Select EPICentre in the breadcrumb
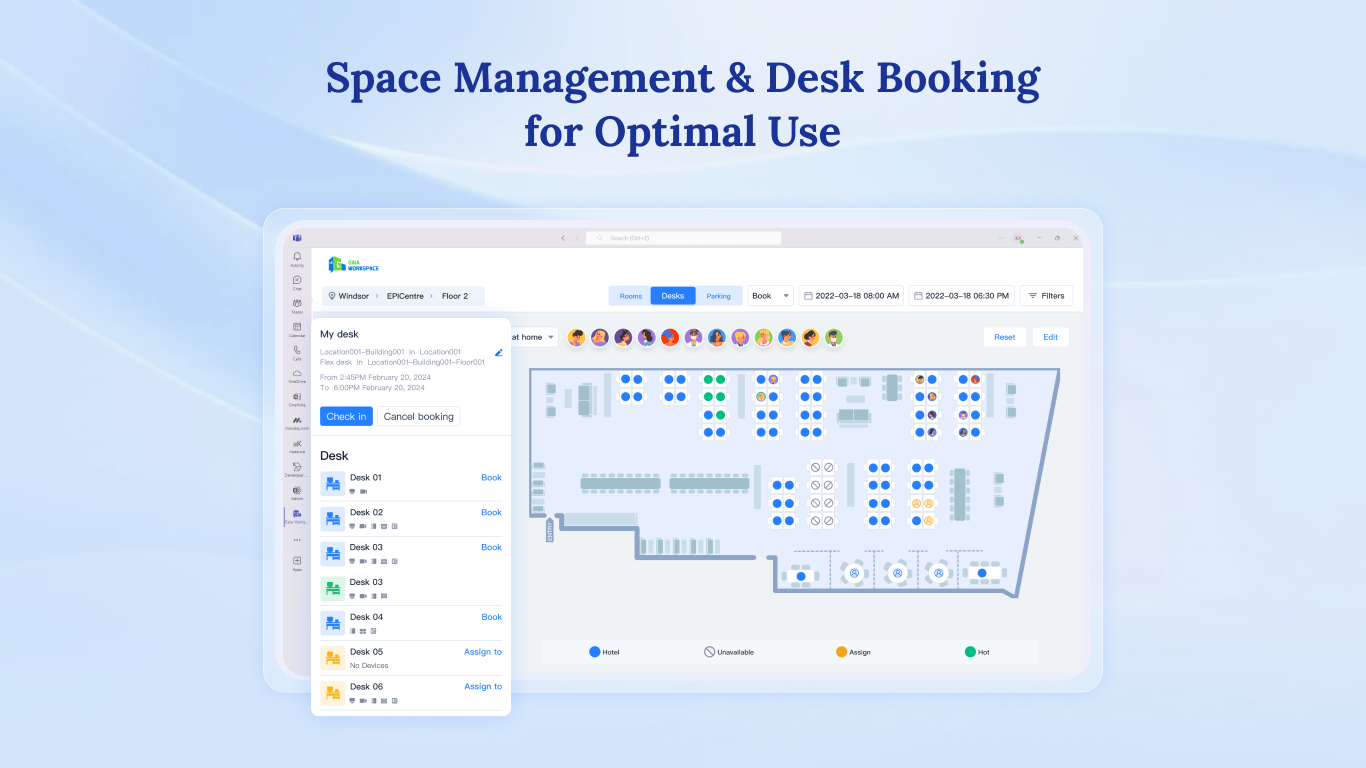Screen dimensions: 1366x768 click(405, 296)
